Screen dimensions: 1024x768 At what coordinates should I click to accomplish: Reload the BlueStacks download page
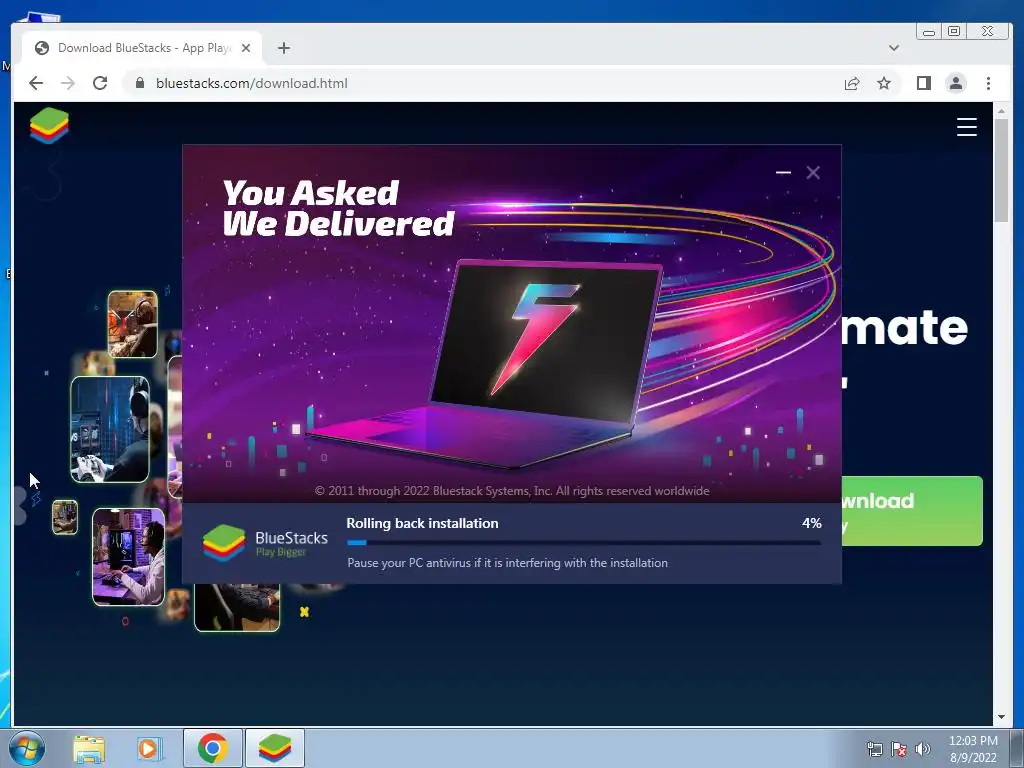[100, 84]
